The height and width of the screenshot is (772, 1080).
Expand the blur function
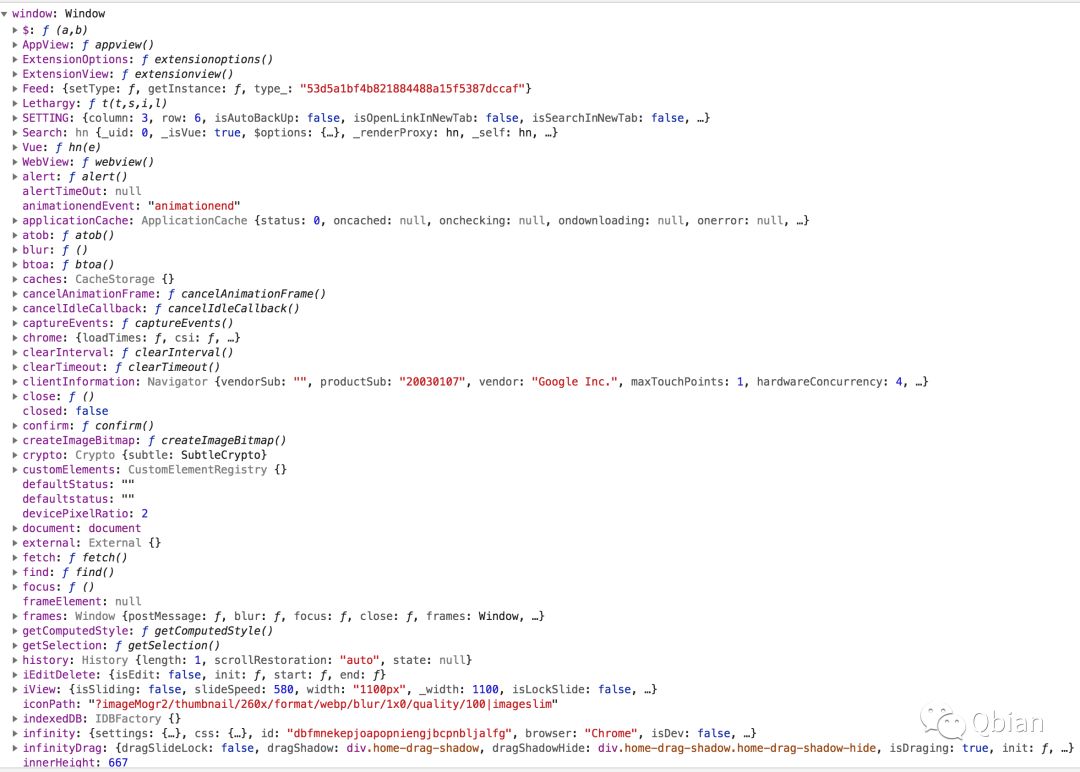click(14, 250)
